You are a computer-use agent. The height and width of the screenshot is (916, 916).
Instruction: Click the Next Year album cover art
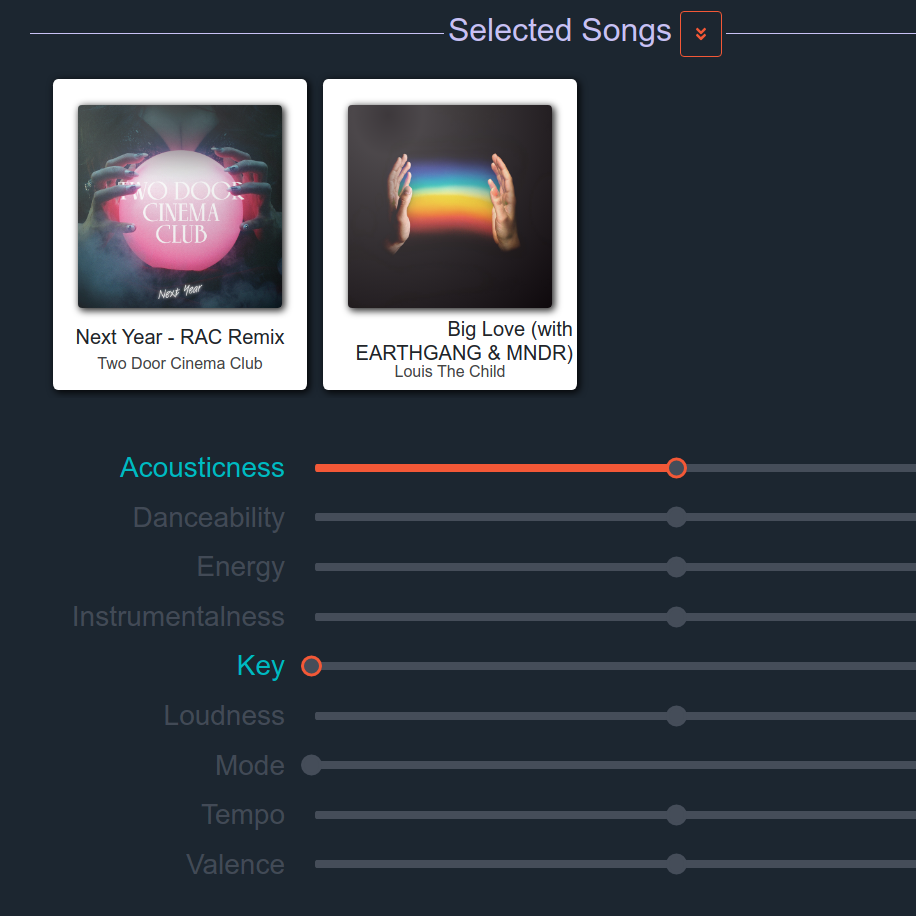coord(180,206)
